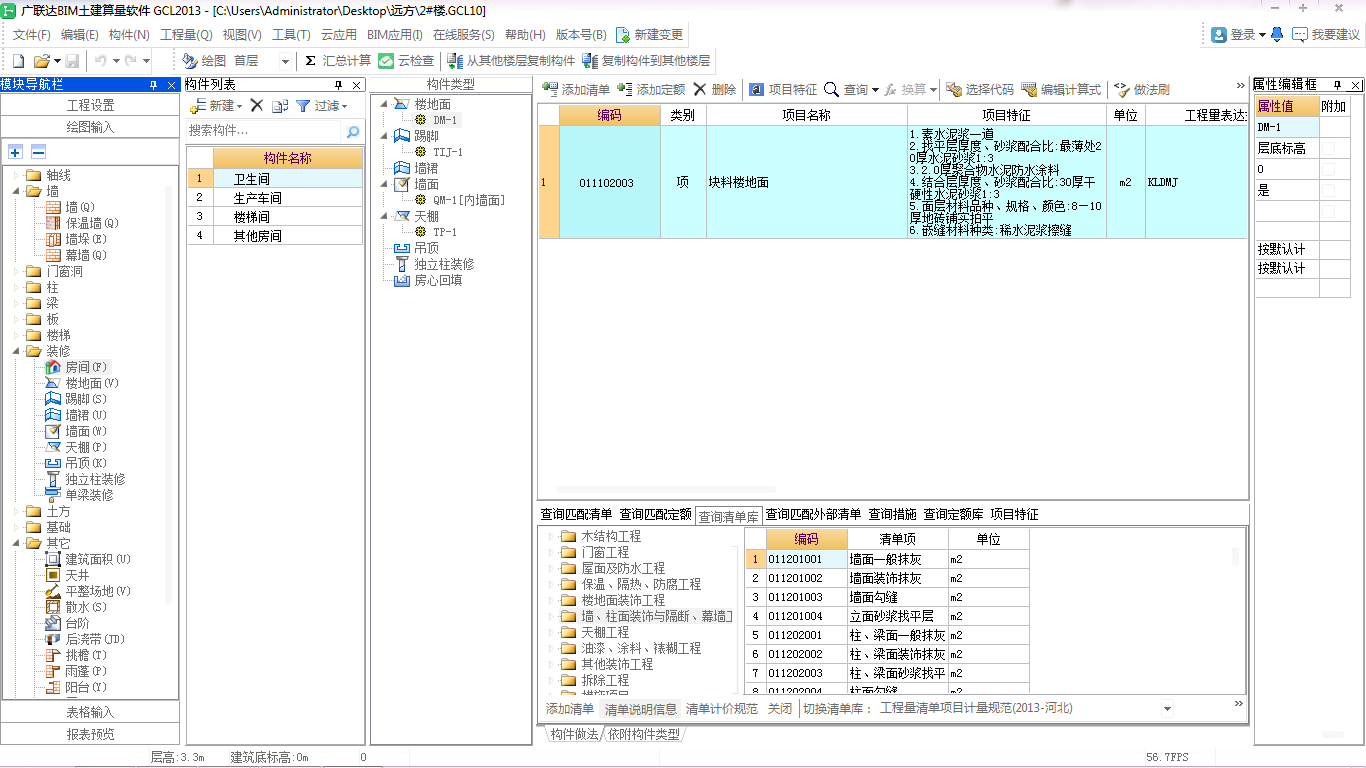Click 删除 in the bill toolbar

[714, 89]
